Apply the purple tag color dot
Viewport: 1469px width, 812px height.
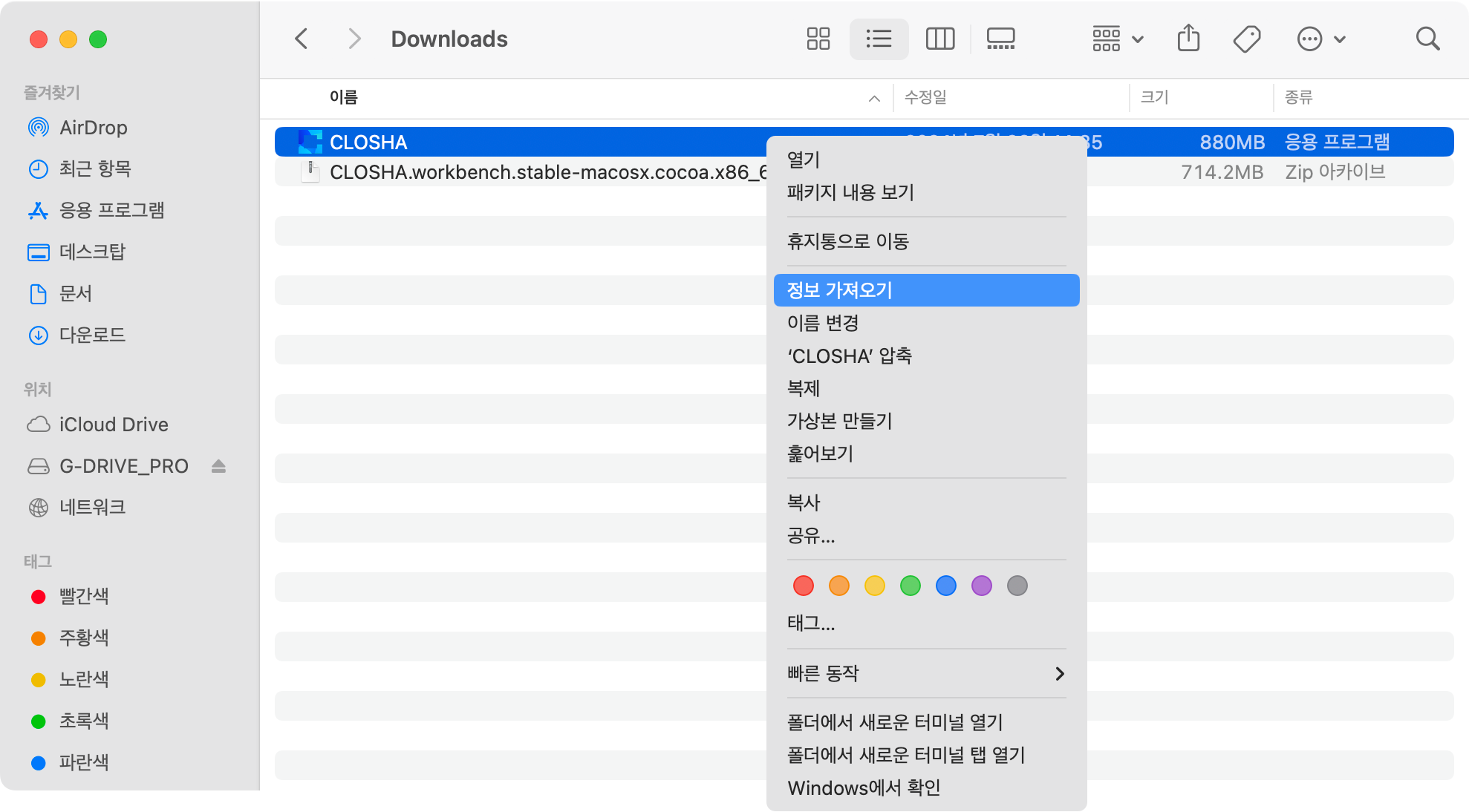click(x=981, y=586)
